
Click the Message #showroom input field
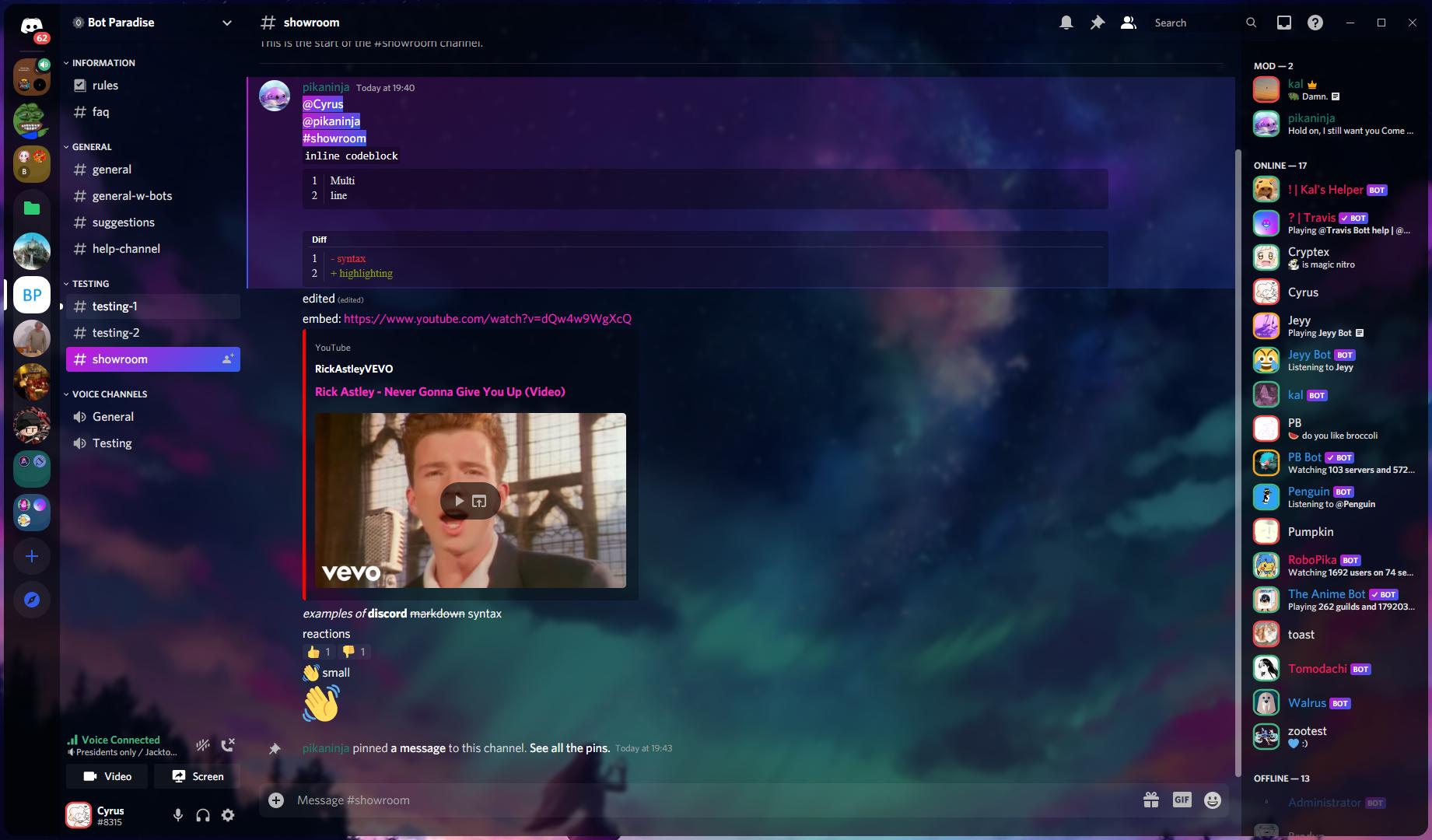tap(544, 800)
